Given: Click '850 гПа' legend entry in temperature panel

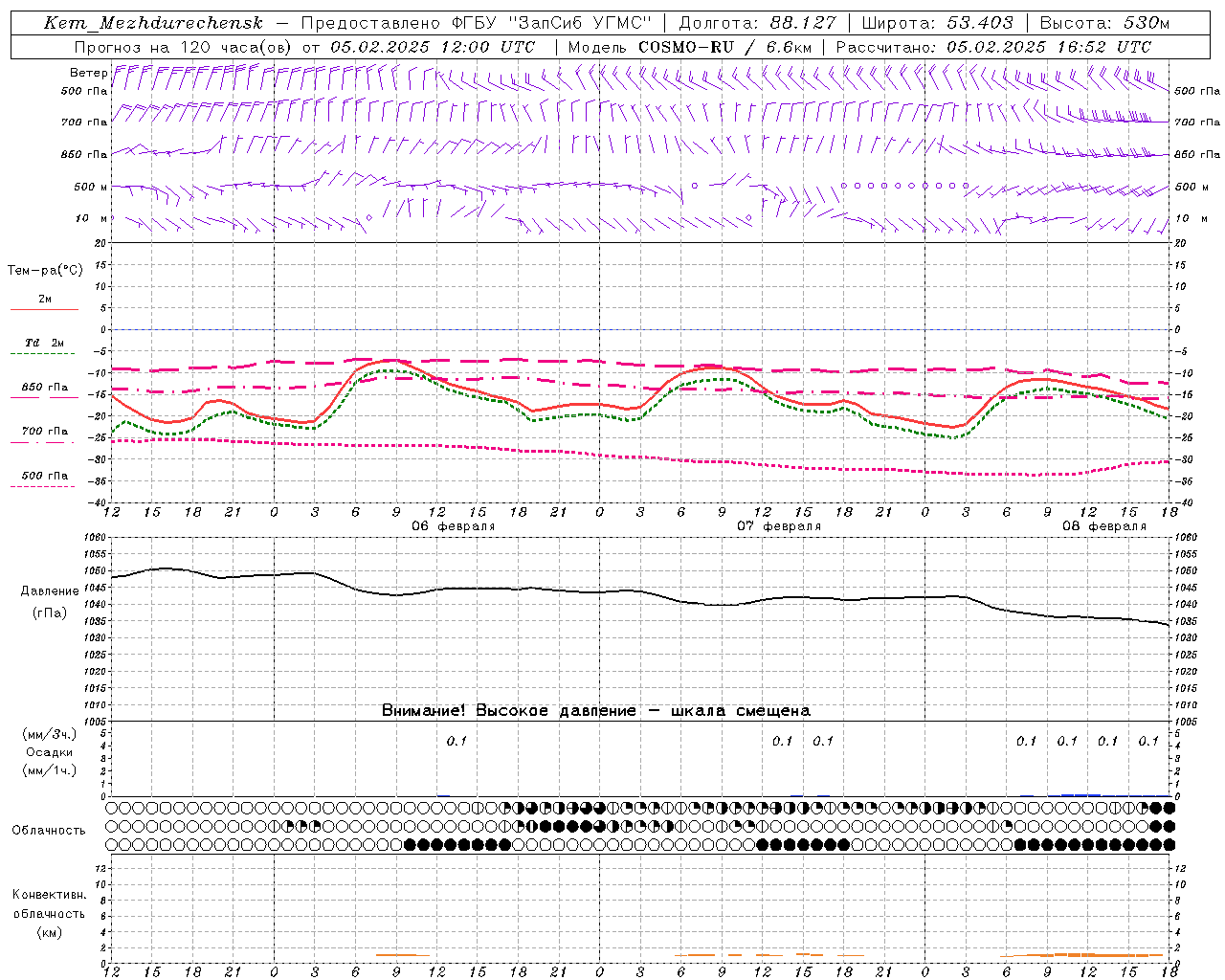Looking at the screenshot, I should [x=45, y=388].
